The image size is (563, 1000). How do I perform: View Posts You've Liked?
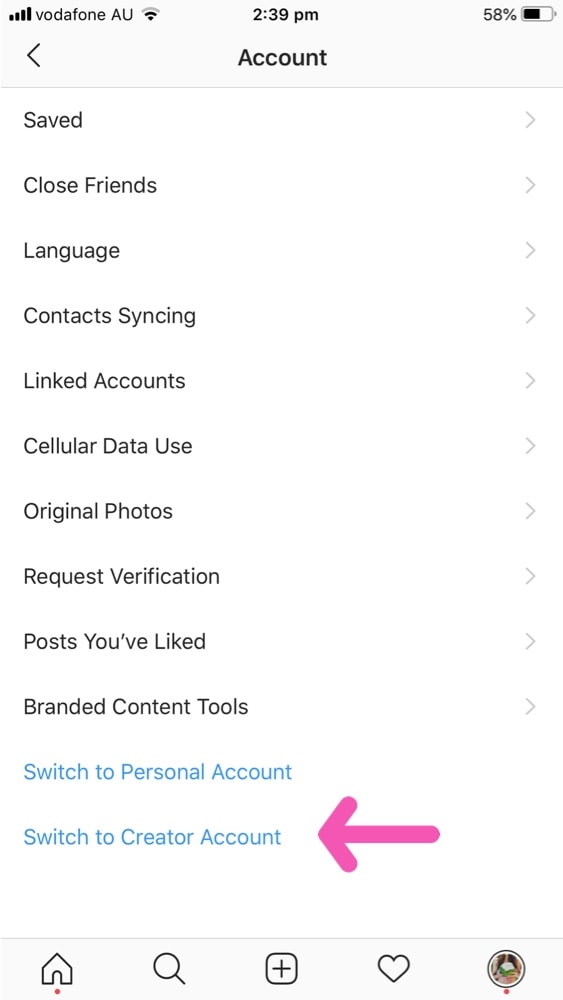(x=281, y=641)
